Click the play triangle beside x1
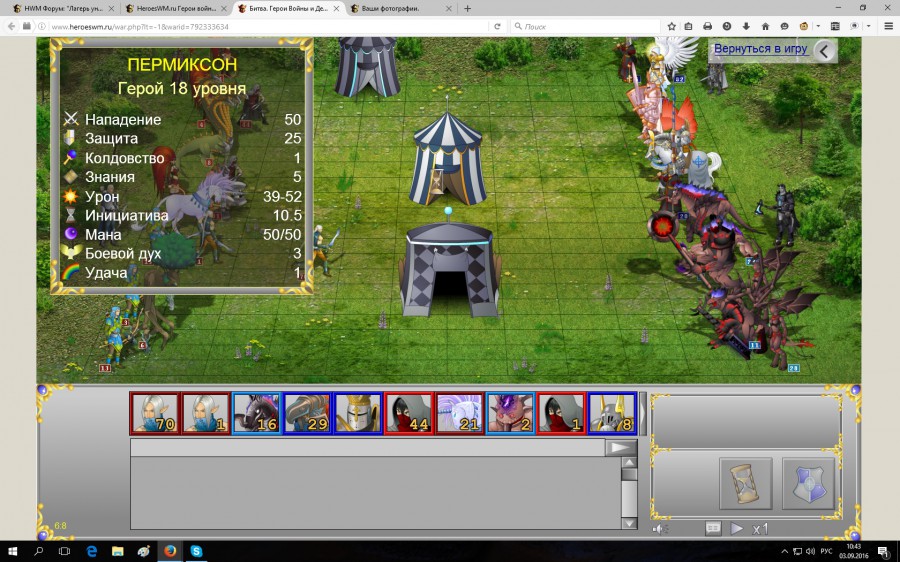This screenshot has height=562, width=900. point(736,528)
